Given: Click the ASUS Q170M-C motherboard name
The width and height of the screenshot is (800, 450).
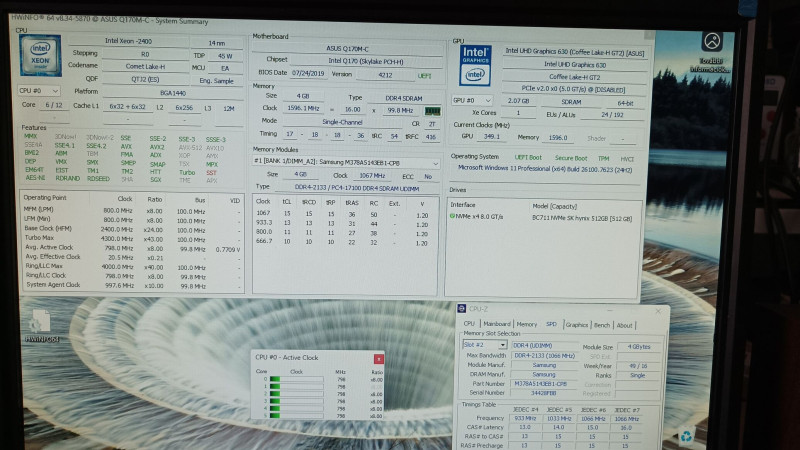Looking at the screenshot, I should [x=347, y=48].
